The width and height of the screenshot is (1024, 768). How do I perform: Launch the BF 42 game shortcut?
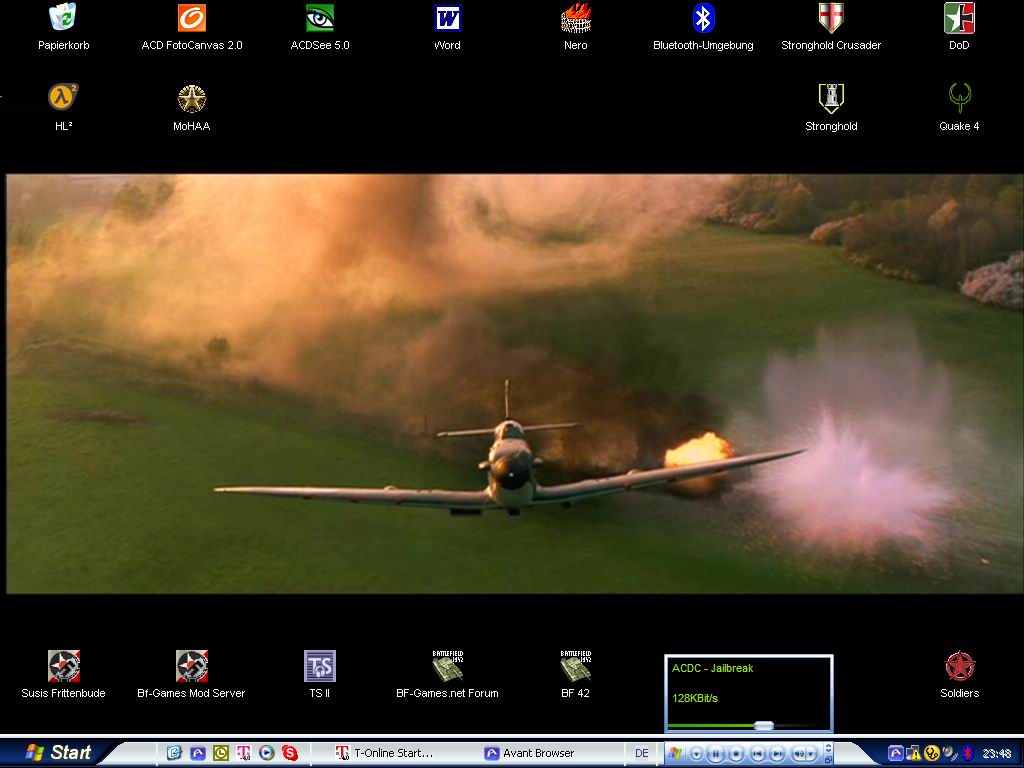[x=575, y=667]
